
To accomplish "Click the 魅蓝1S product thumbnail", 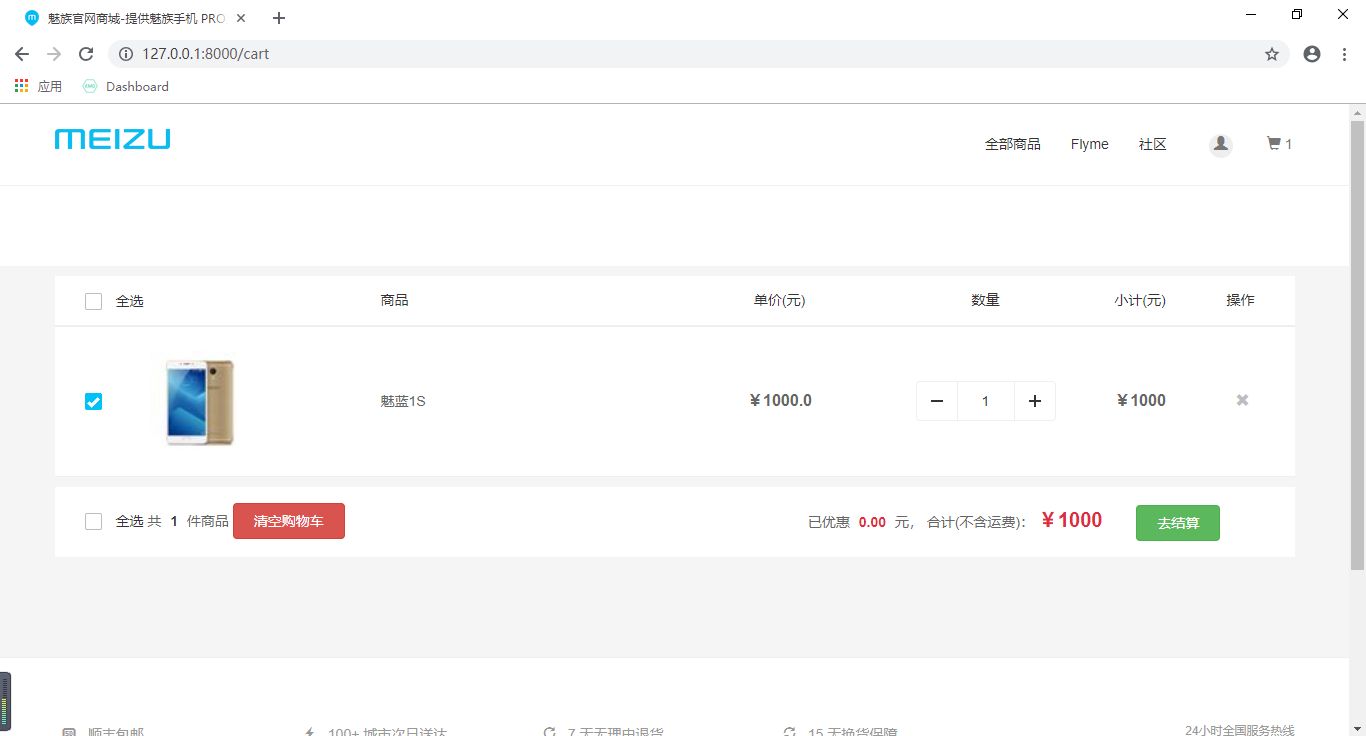I will click(x=199, y=402).
